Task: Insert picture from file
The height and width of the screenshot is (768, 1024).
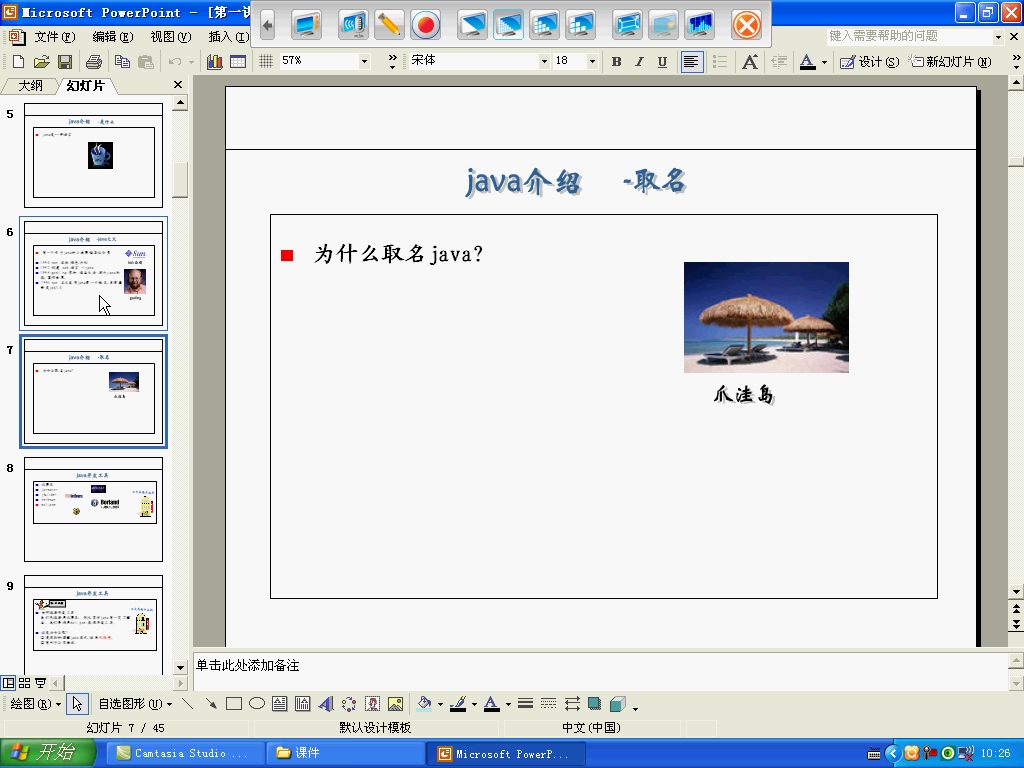Action: pyautogui.click(x=395, y=703)
